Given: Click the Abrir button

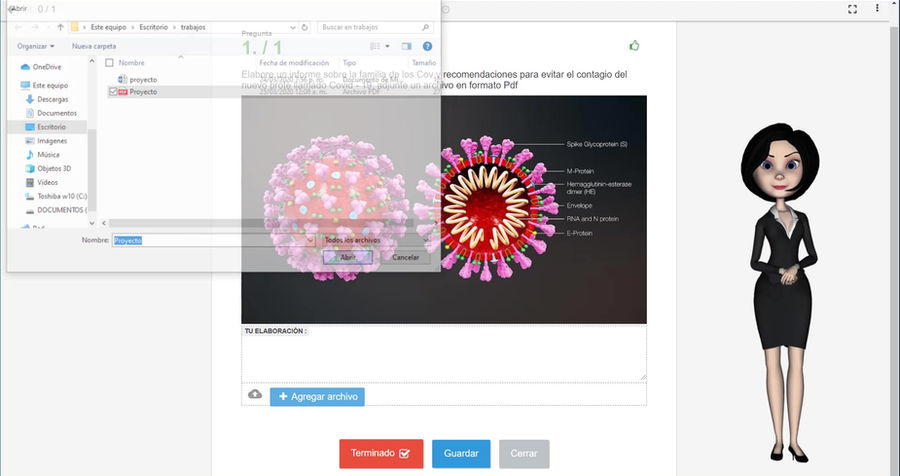Looking at the screenshot, I should [348, 257].
